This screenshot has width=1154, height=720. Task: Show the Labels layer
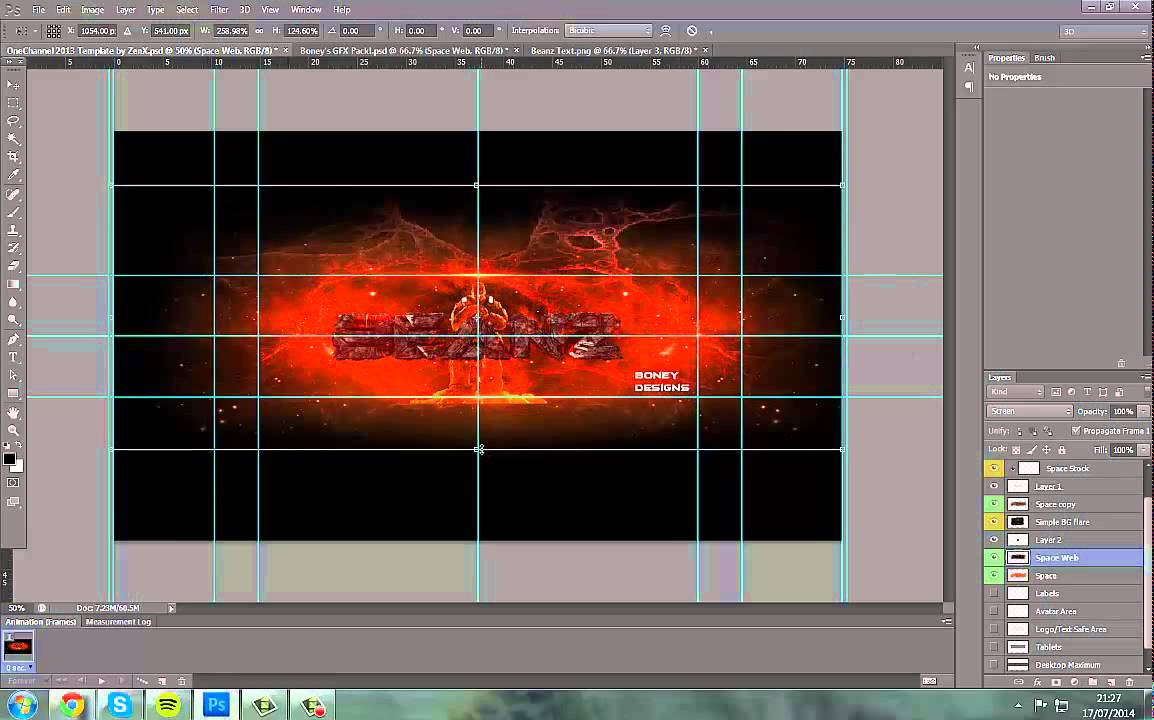click(994, 593)
